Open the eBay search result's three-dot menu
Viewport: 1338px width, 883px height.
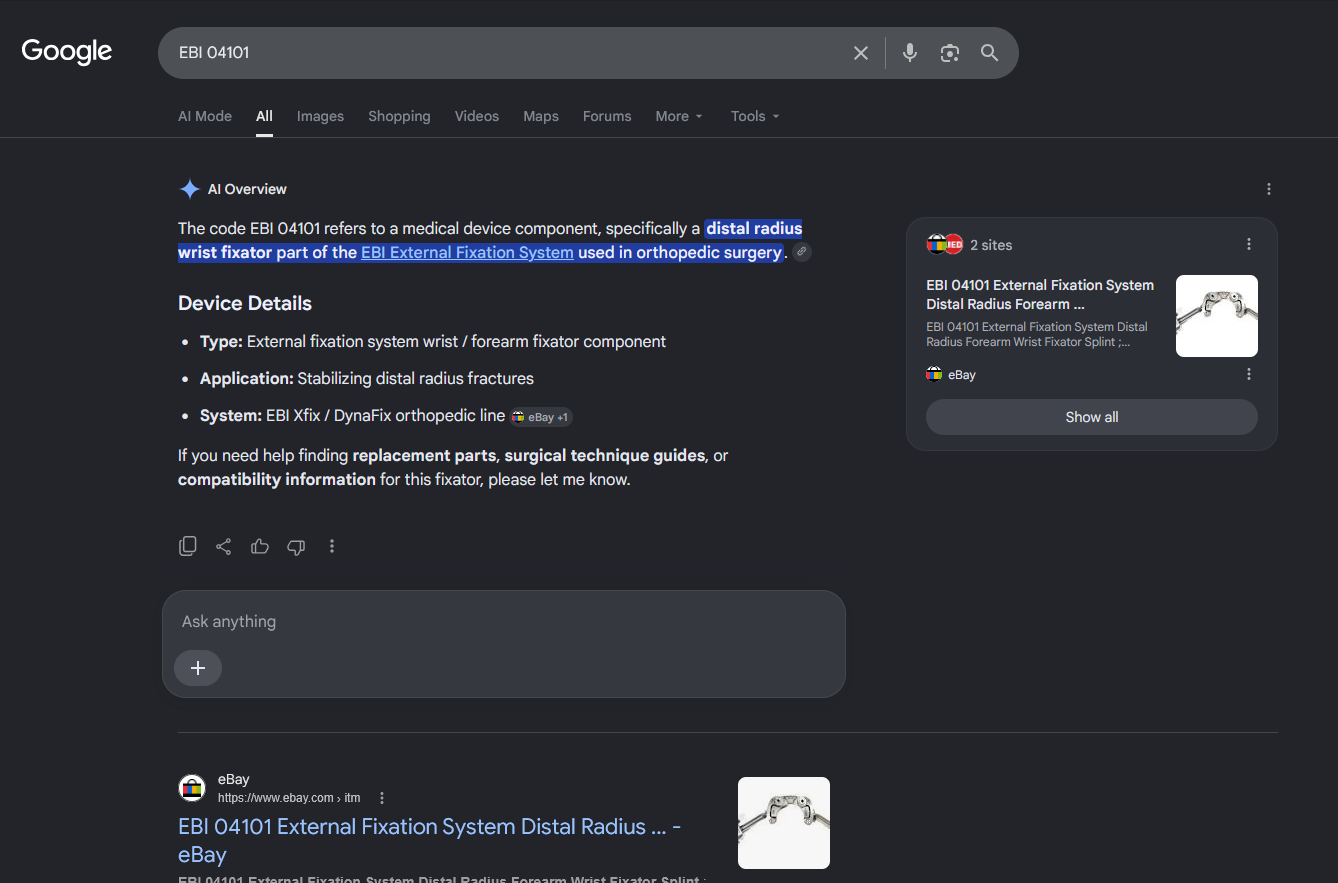(382, 798)
